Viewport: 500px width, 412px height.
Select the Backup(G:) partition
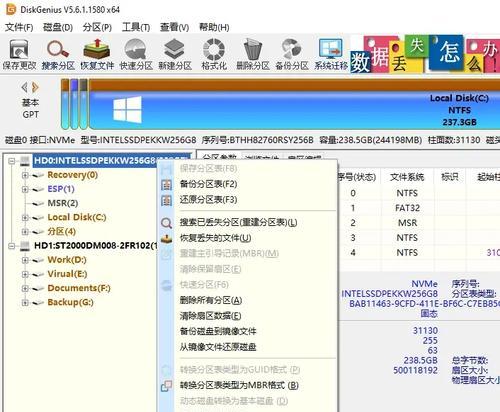70,302
